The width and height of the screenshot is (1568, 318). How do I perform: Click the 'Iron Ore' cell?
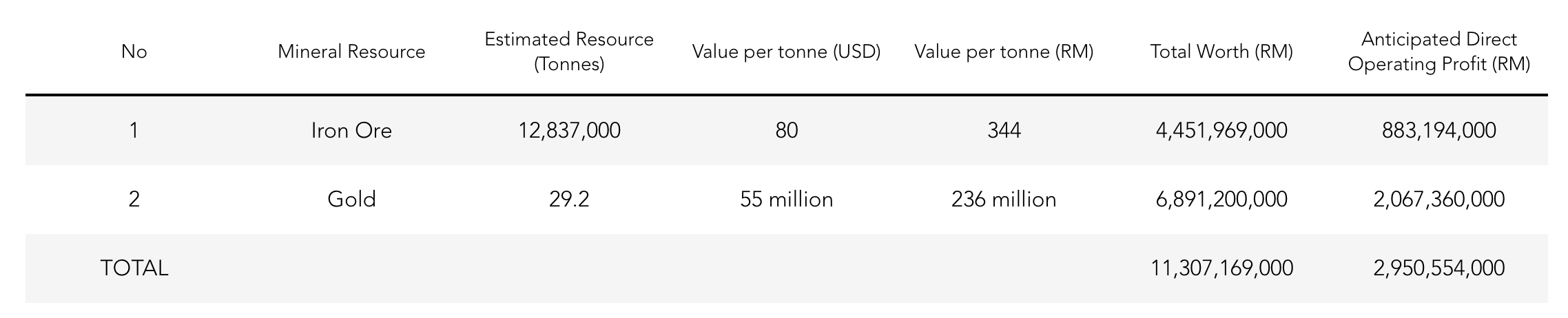coord(351,131)
